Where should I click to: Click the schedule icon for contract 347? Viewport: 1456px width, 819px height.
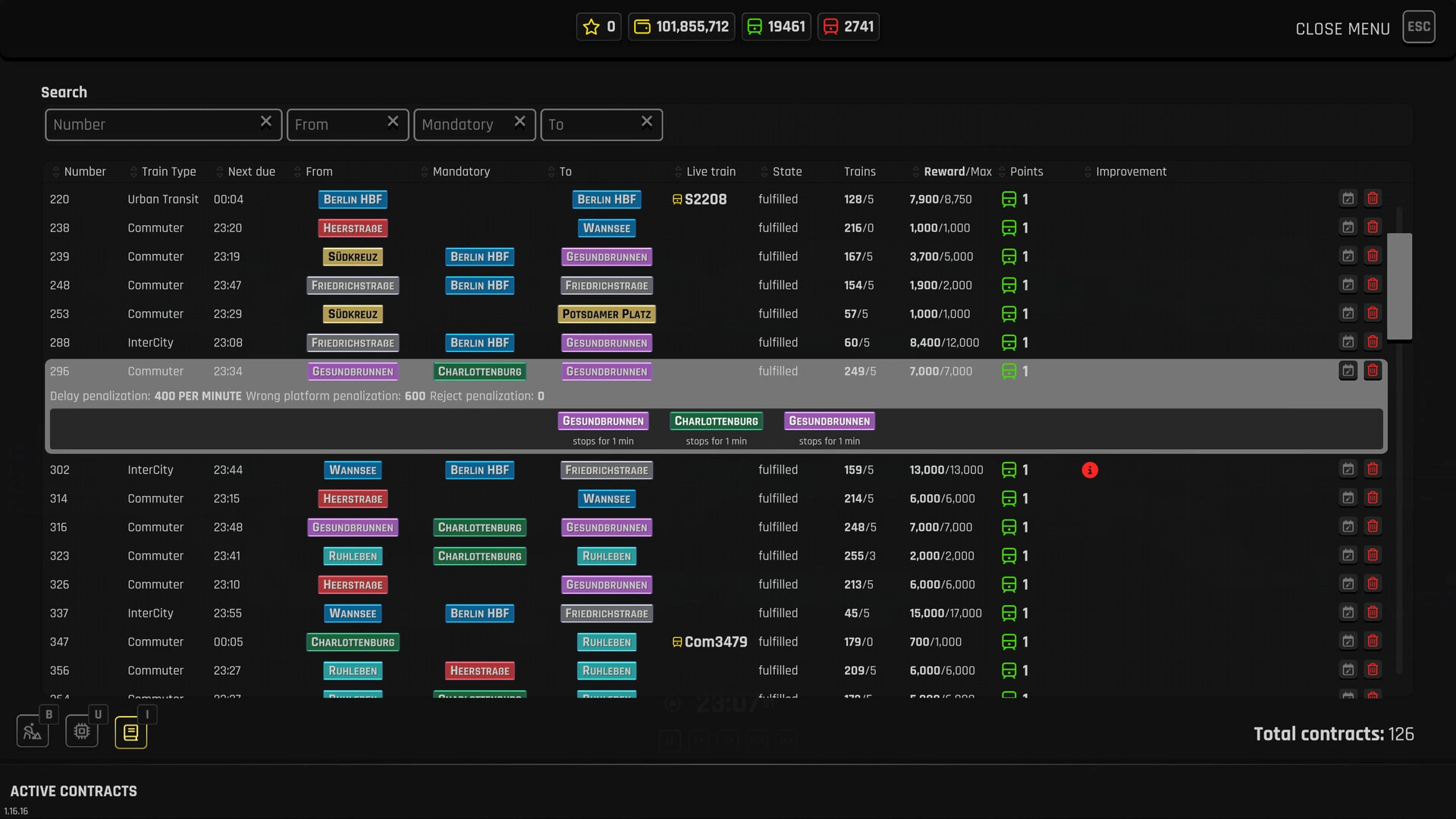click(1348, 641)
